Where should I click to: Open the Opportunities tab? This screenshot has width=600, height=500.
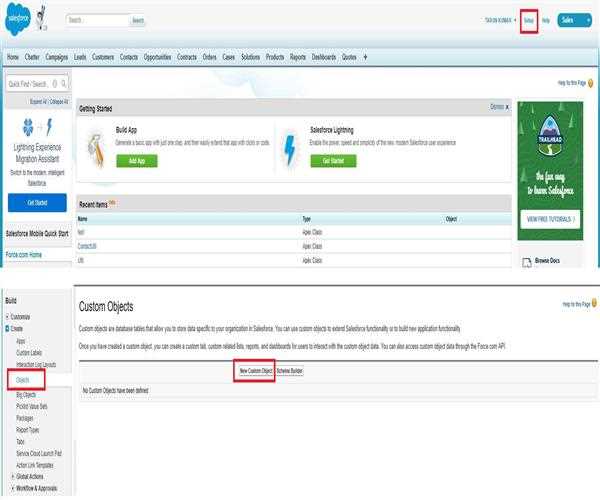tap(157, 57)
